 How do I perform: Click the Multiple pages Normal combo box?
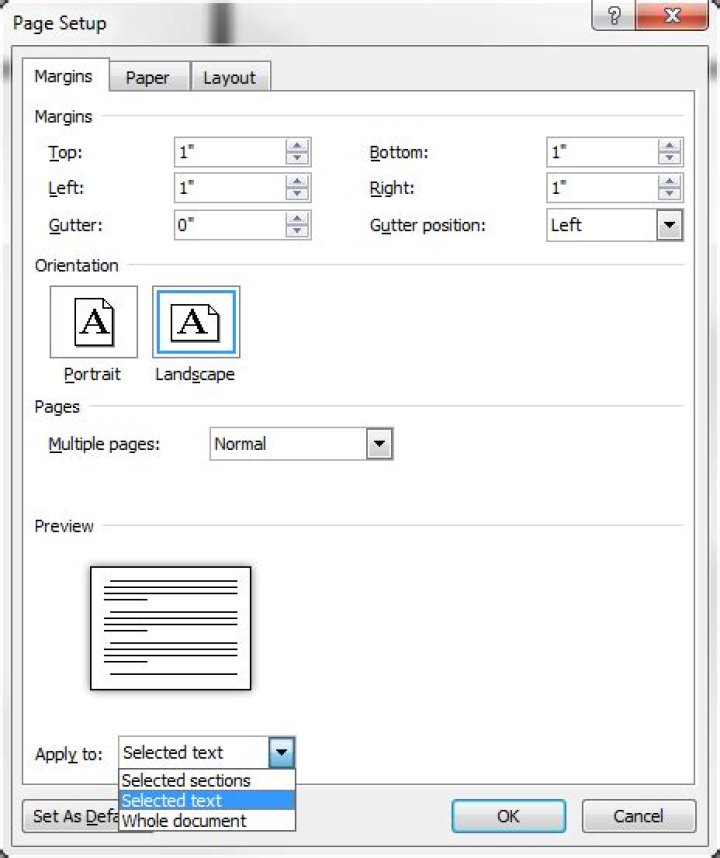tap(301, 444)
